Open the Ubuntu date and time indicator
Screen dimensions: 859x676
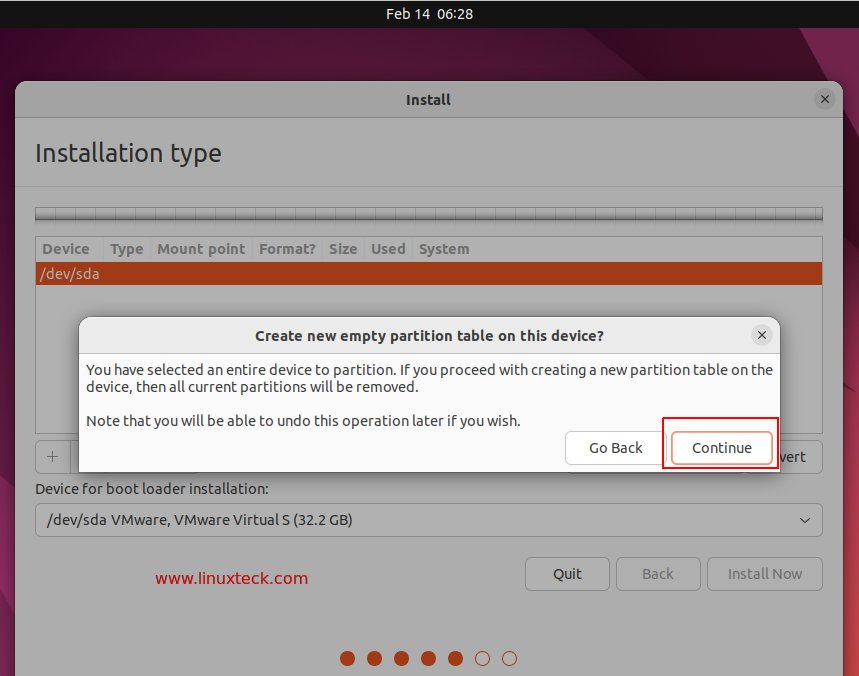coord(429,14)
